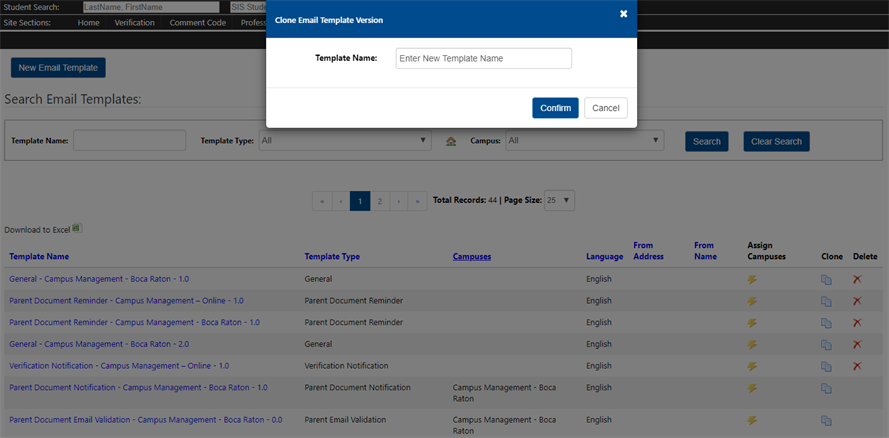The height and width of the screenshot is (438, 889).
Task: Click the Download to Excel text
Action: pos(37,230)
